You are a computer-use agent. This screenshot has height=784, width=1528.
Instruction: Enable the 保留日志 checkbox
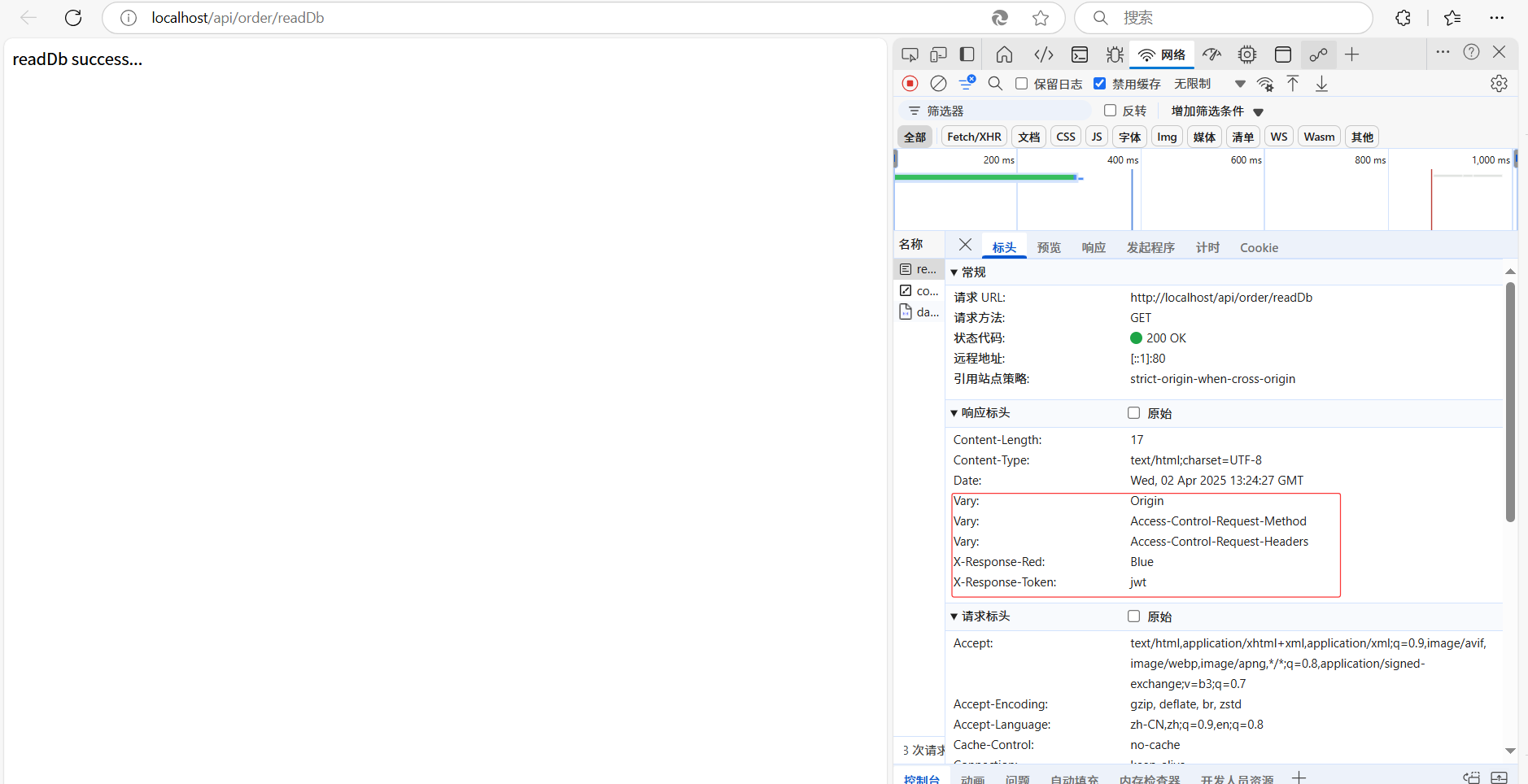[1022, 84]
